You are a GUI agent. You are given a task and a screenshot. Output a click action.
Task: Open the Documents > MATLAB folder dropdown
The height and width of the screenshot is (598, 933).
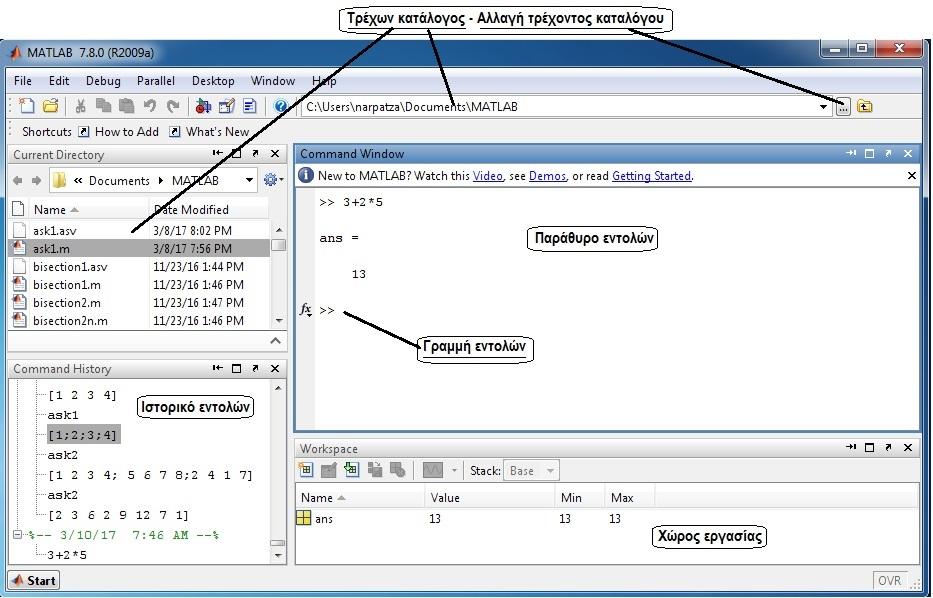tap(249, 180)
